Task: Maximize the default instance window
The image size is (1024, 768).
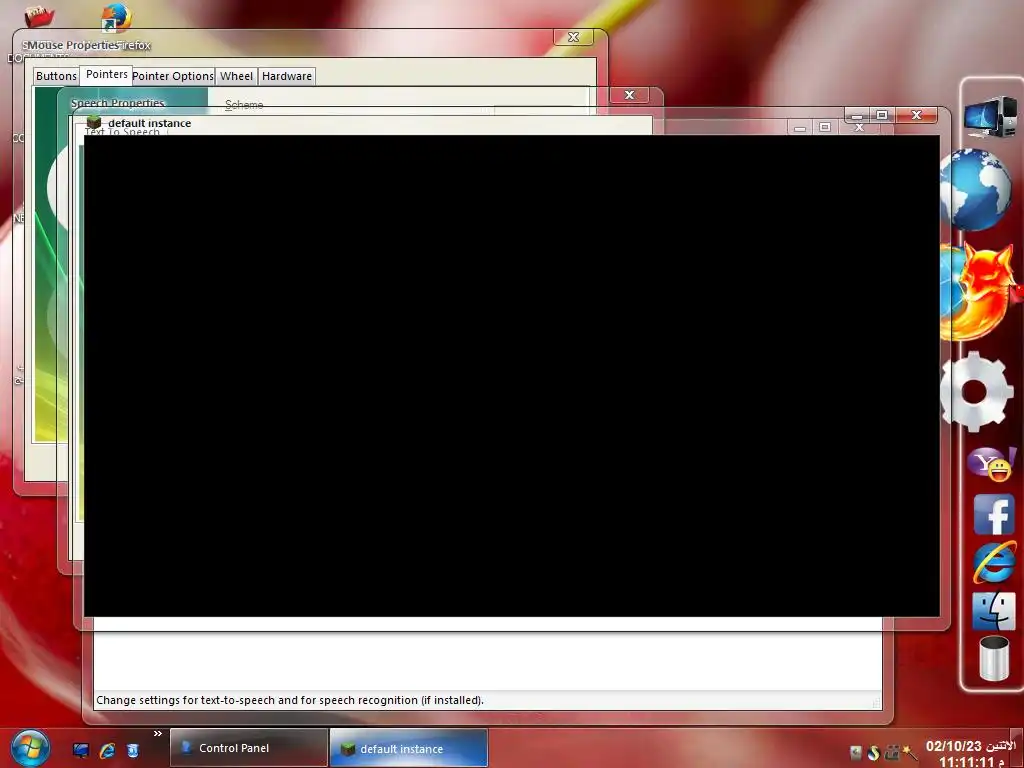Action: (882, 115)
